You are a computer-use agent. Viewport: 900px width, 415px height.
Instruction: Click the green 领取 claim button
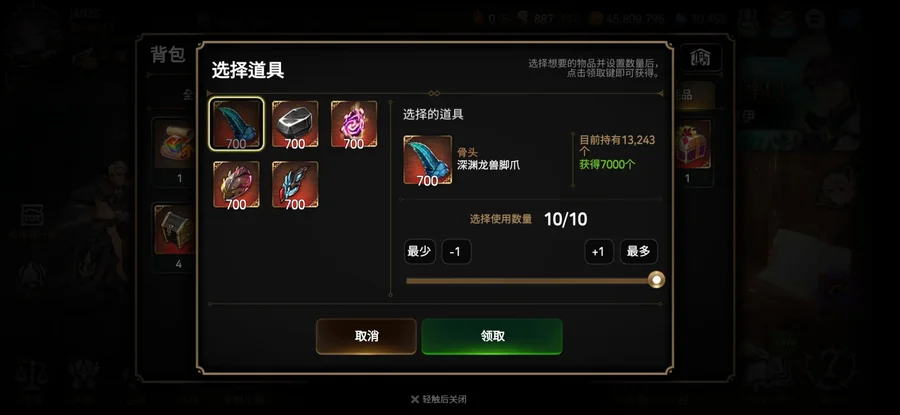492,336
